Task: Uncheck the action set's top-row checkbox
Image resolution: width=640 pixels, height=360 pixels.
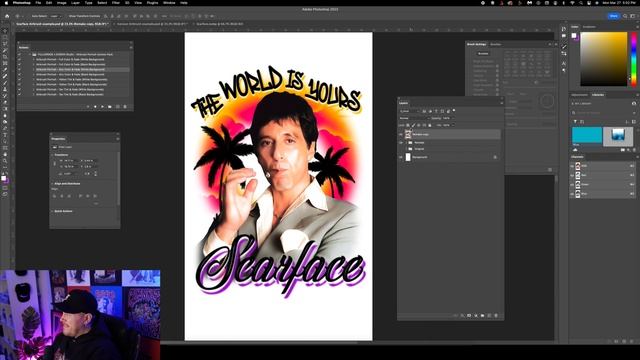Action: (x=19, y=54)
